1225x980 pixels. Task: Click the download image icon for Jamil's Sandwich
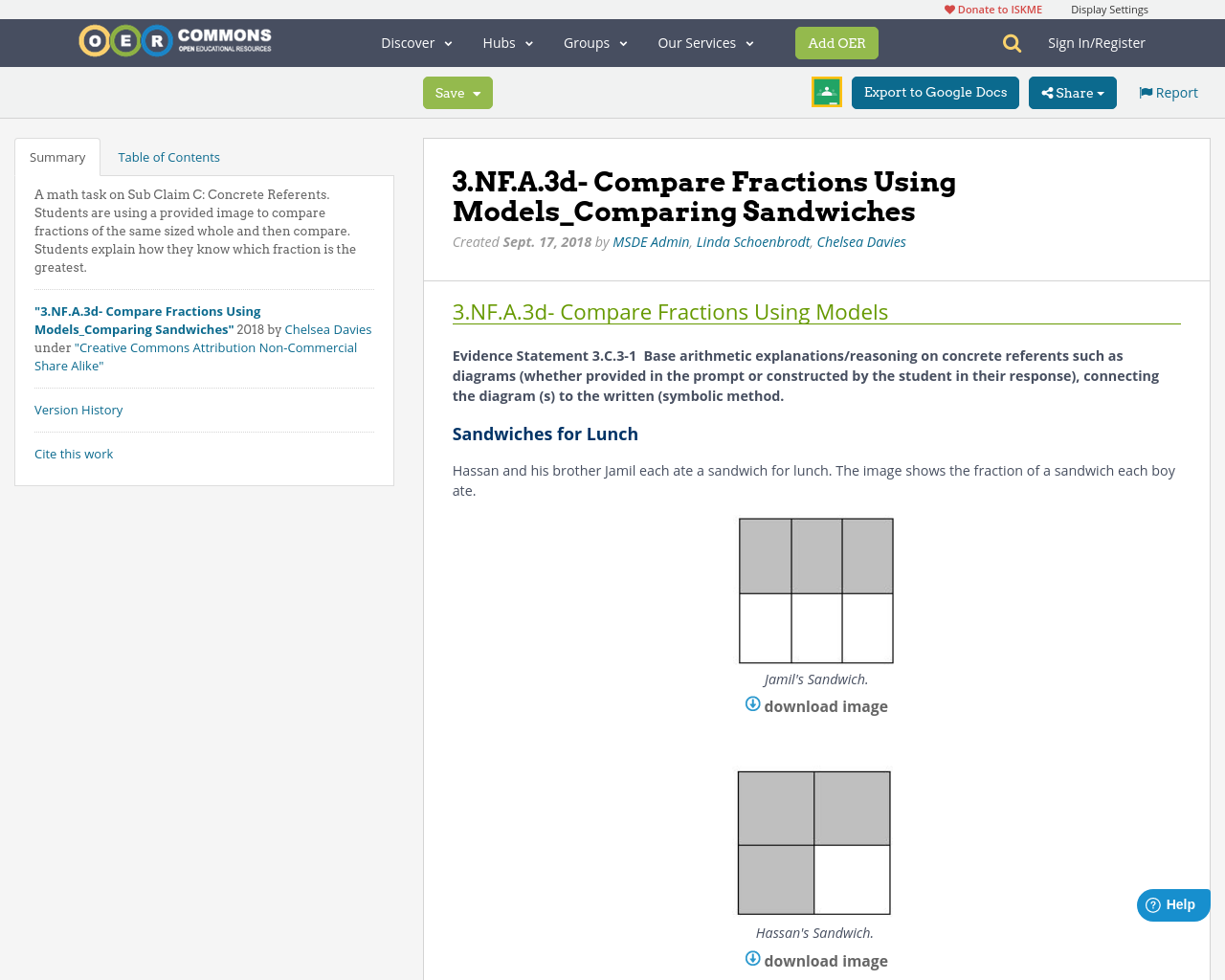752,703
